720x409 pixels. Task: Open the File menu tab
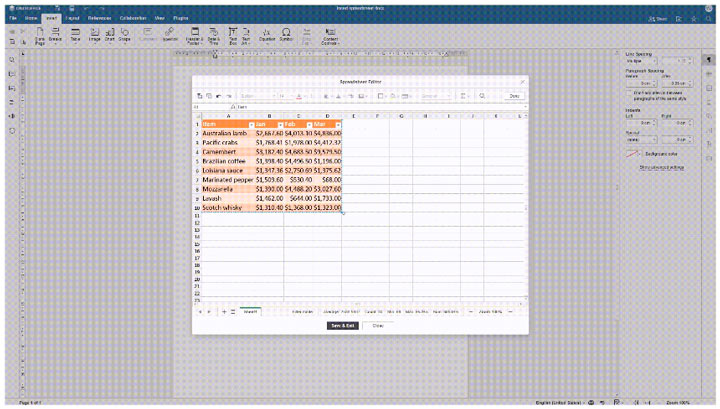[13, 18]
